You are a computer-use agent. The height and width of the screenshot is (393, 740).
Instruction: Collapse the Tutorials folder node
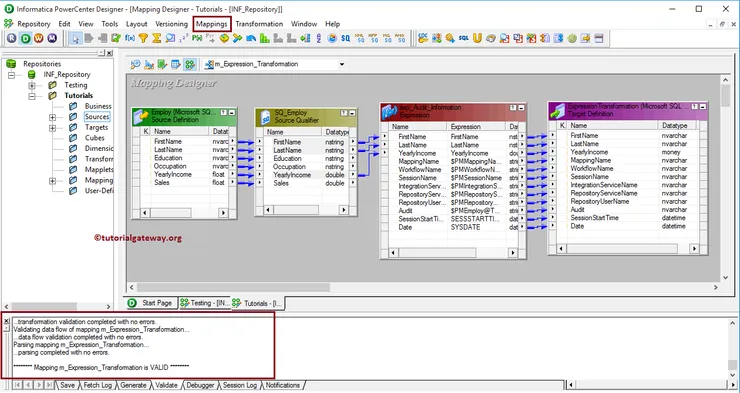coord(32,96)
